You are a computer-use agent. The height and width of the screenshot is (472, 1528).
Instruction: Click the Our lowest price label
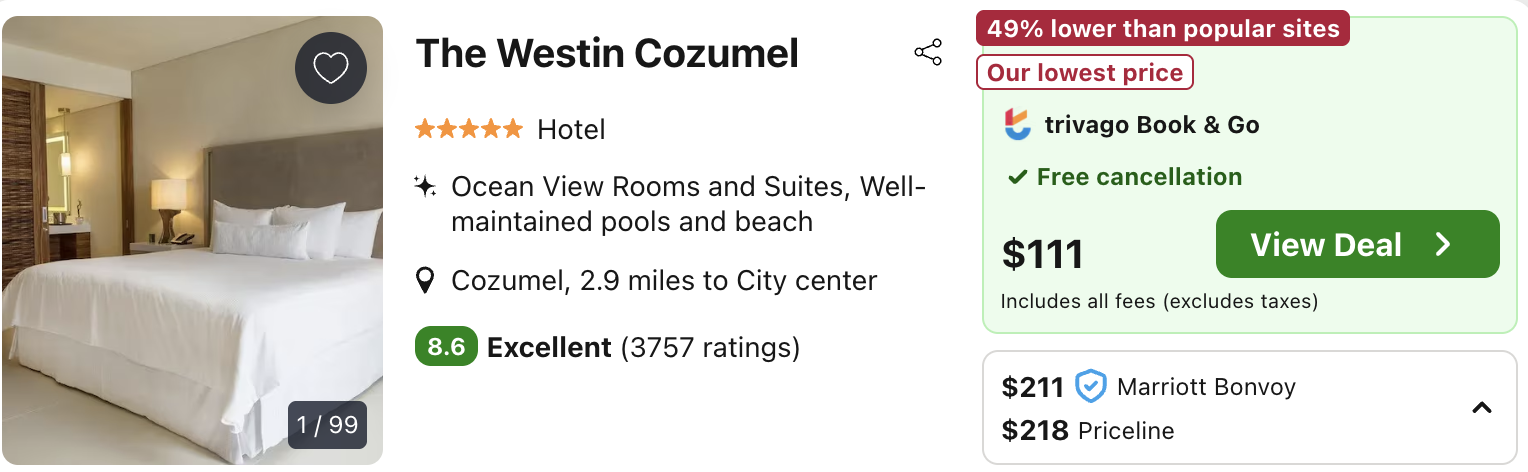[x=1085, y=72]
